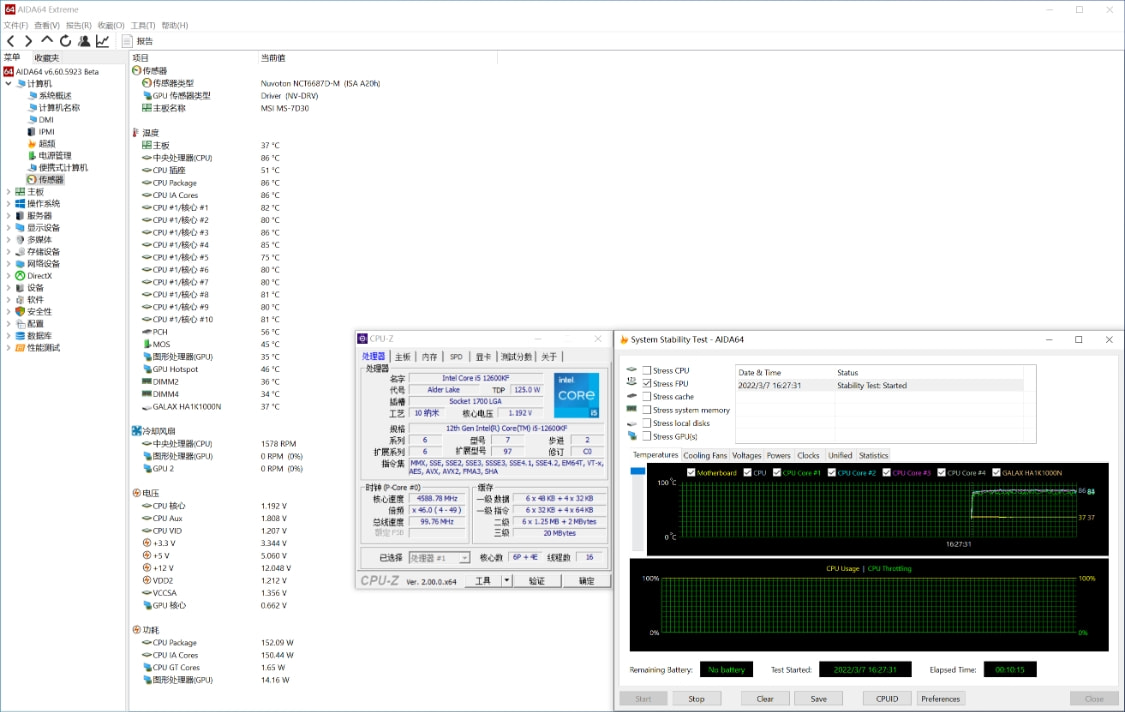Open the user profile icon in toolbar
The width and height of the screenshot is (1125, 712).
pos(84,41)
